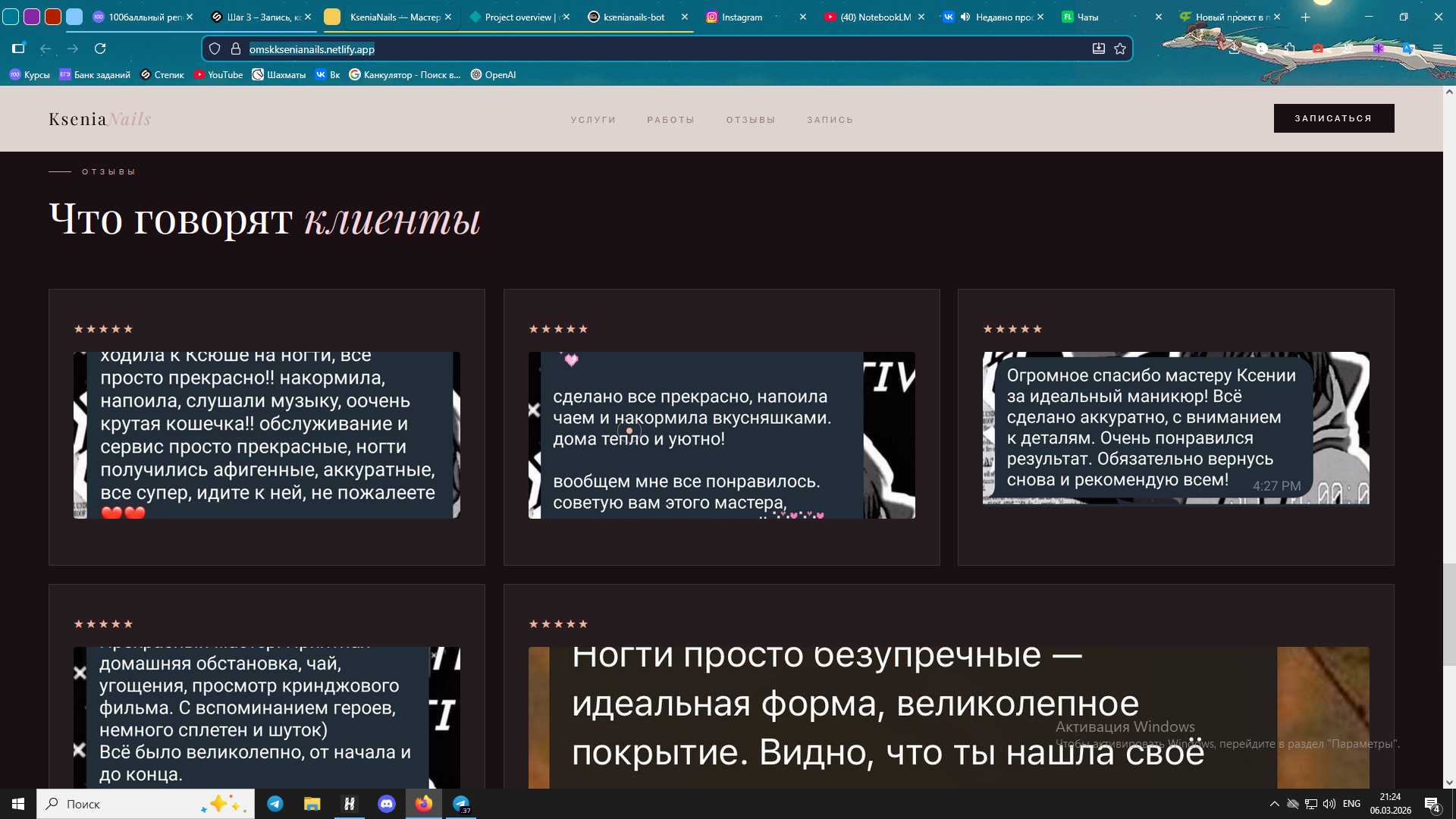
Task: Open the Степик bookmark
Action: coord(162,74)
